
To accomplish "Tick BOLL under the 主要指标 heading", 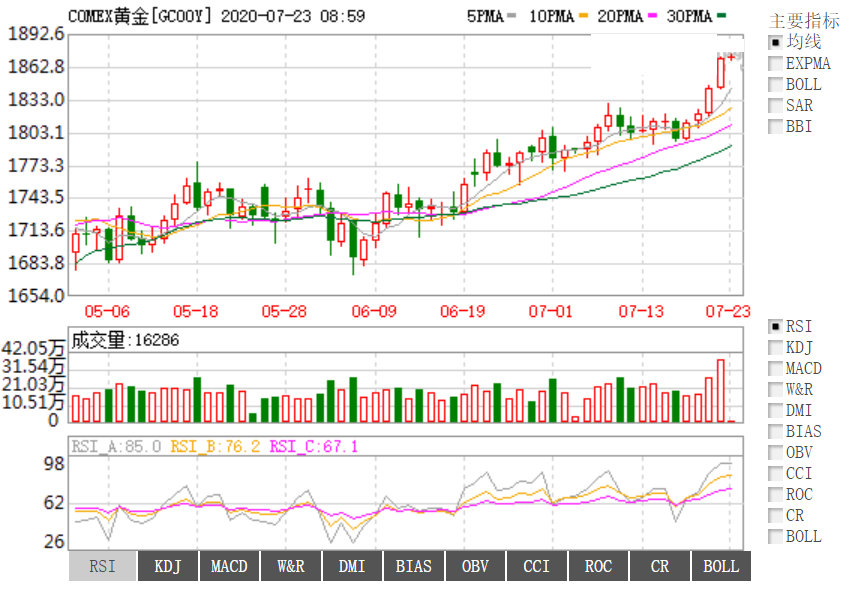I will (775, 84).
